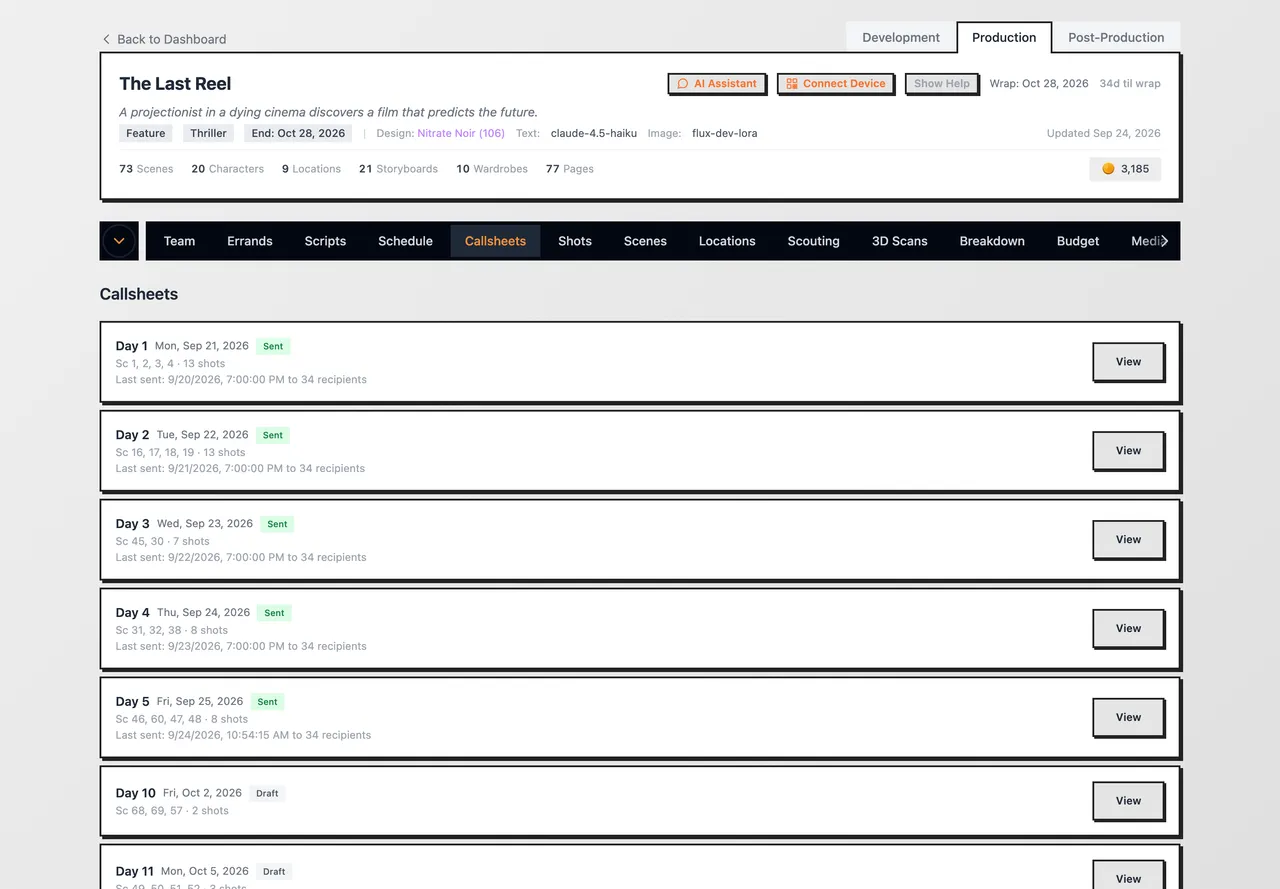Screen dimensions: 1280x889
Task: Navigate to the Schedule section
Action: 405,241
